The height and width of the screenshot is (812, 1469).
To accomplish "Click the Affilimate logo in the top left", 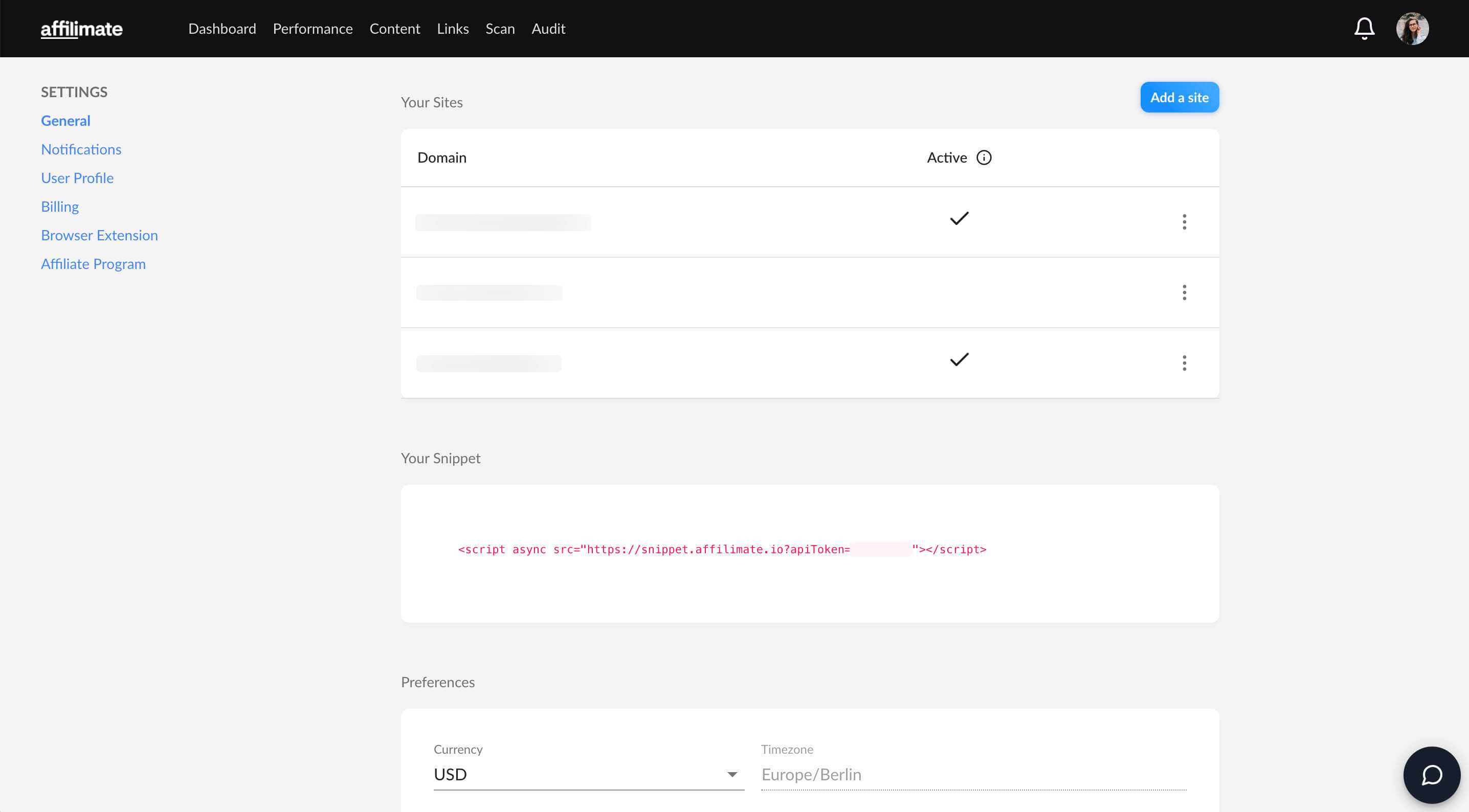I will click(x=82, y=28).
